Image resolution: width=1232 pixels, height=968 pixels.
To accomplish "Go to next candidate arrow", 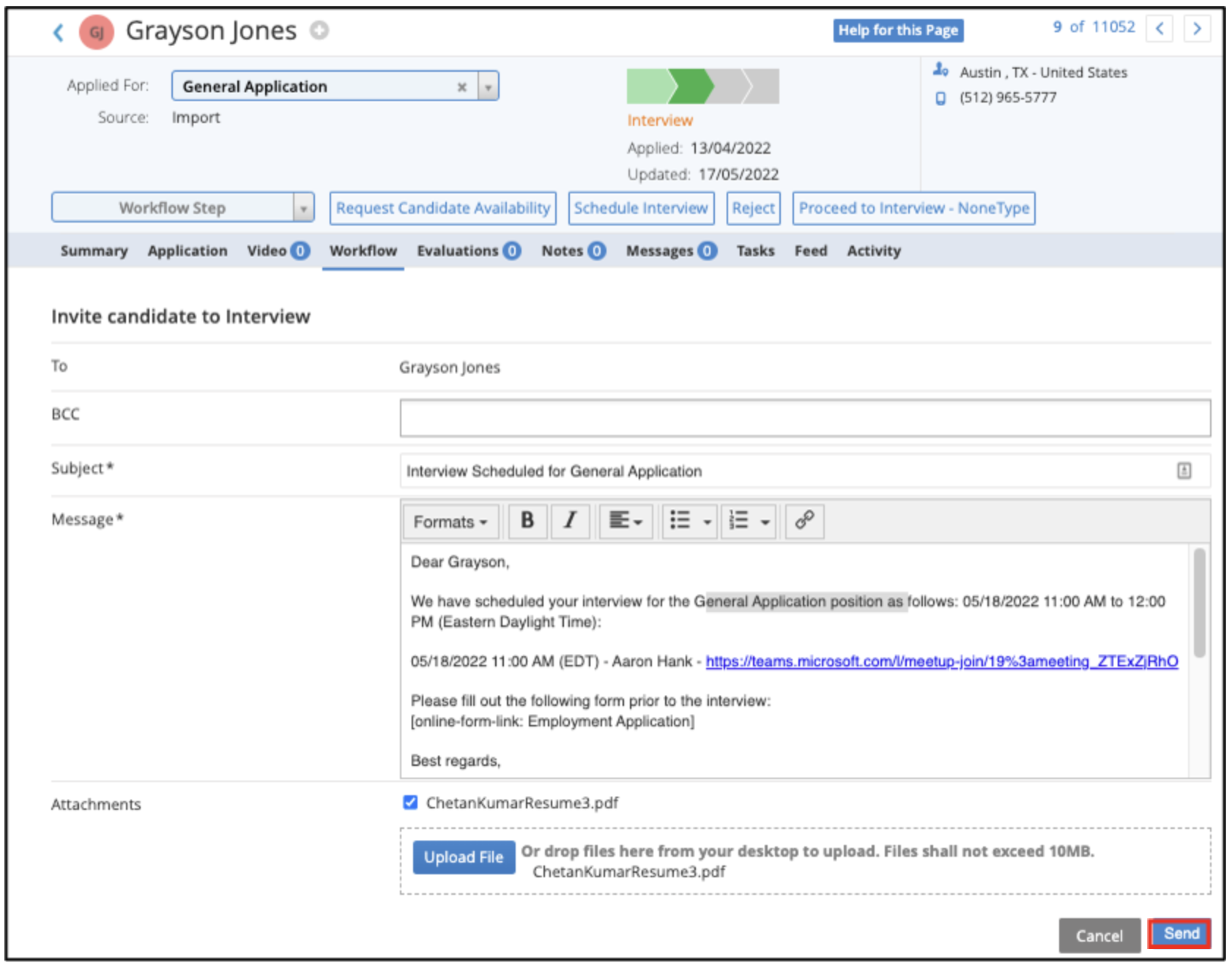I will pos(1197,29).
